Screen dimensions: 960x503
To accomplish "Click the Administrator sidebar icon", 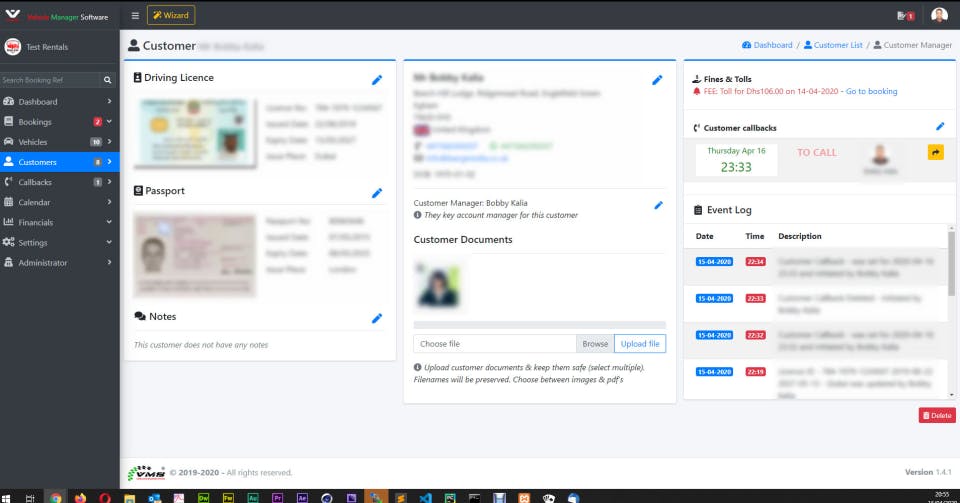I will 9,263.
